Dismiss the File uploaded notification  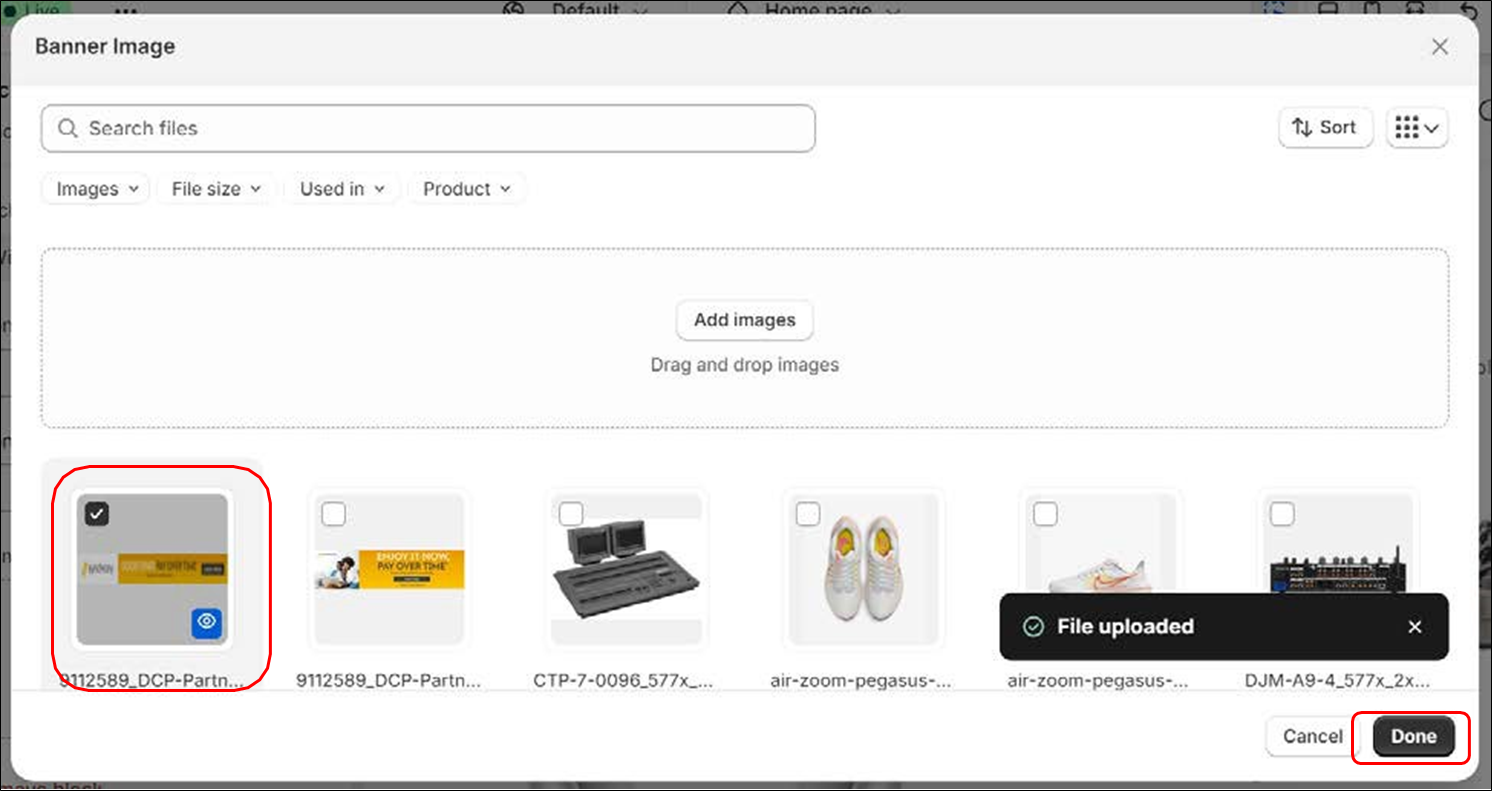(x=1415, y=627)
